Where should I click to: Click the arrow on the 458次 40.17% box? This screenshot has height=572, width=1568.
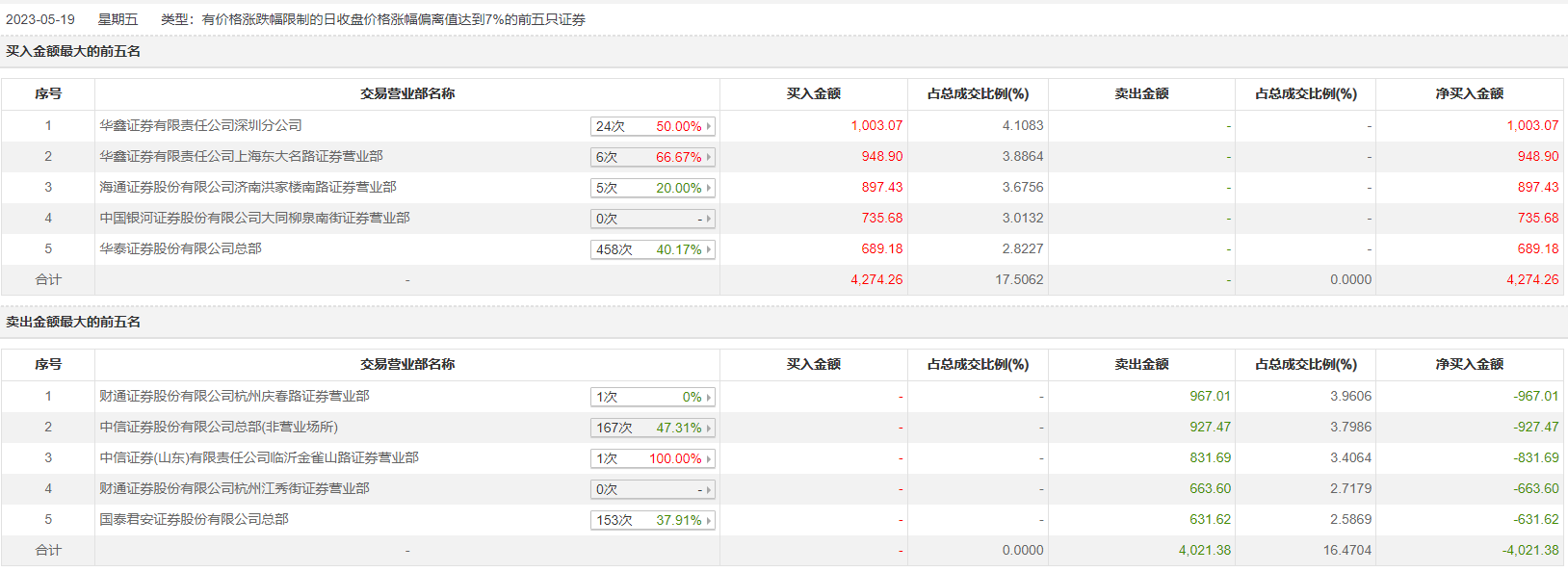coord(709,249)
